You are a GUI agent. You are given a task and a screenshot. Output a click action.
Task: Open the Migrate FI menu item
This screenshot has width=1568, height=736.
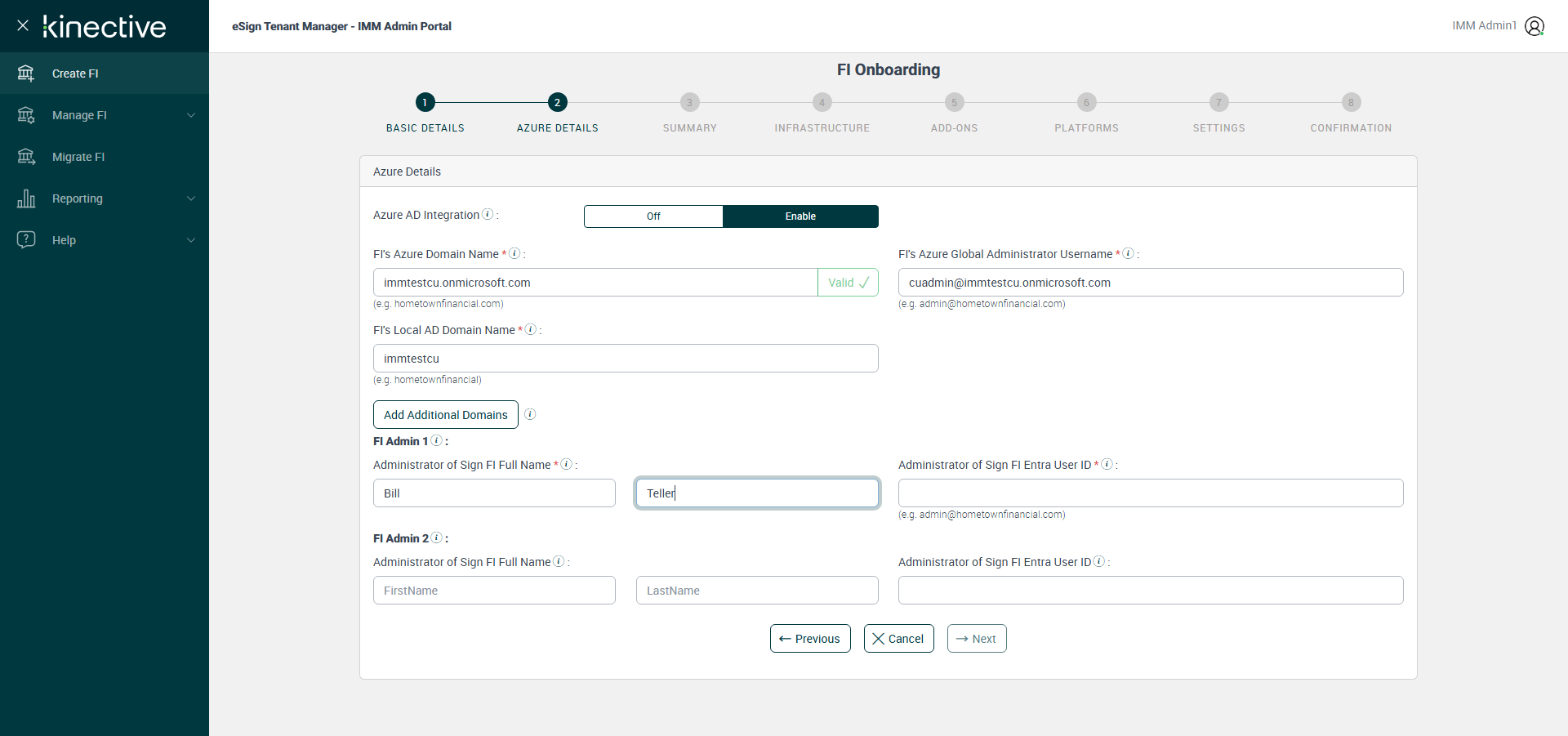point(78,157)
